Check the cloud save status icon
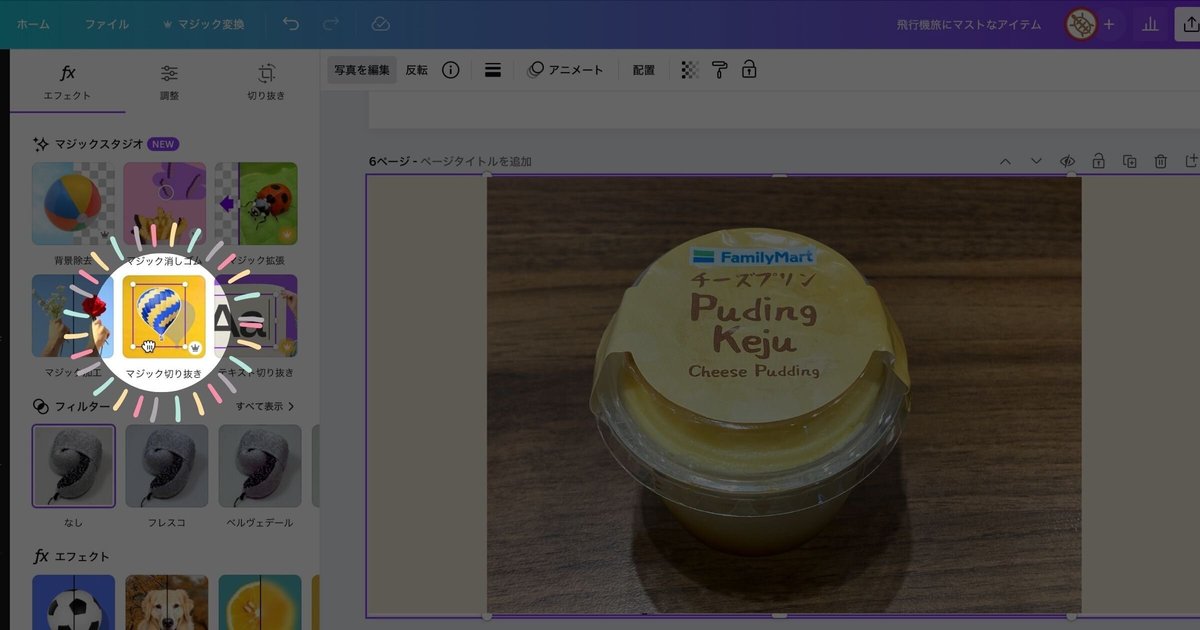Screen dimensions: 1200x630 pyautogui.click(x=380, y=24)
